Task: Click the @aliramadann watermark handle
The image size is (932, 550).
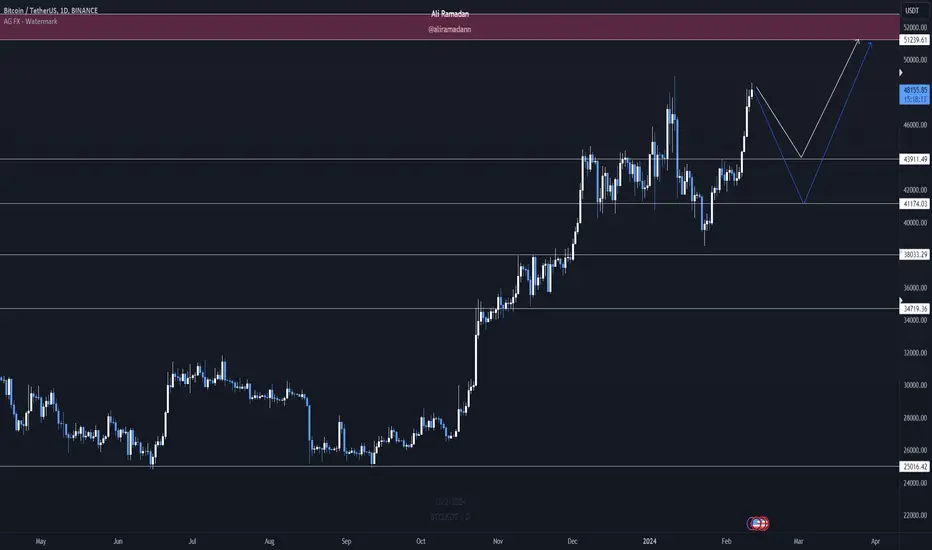Action: point(449,29)
